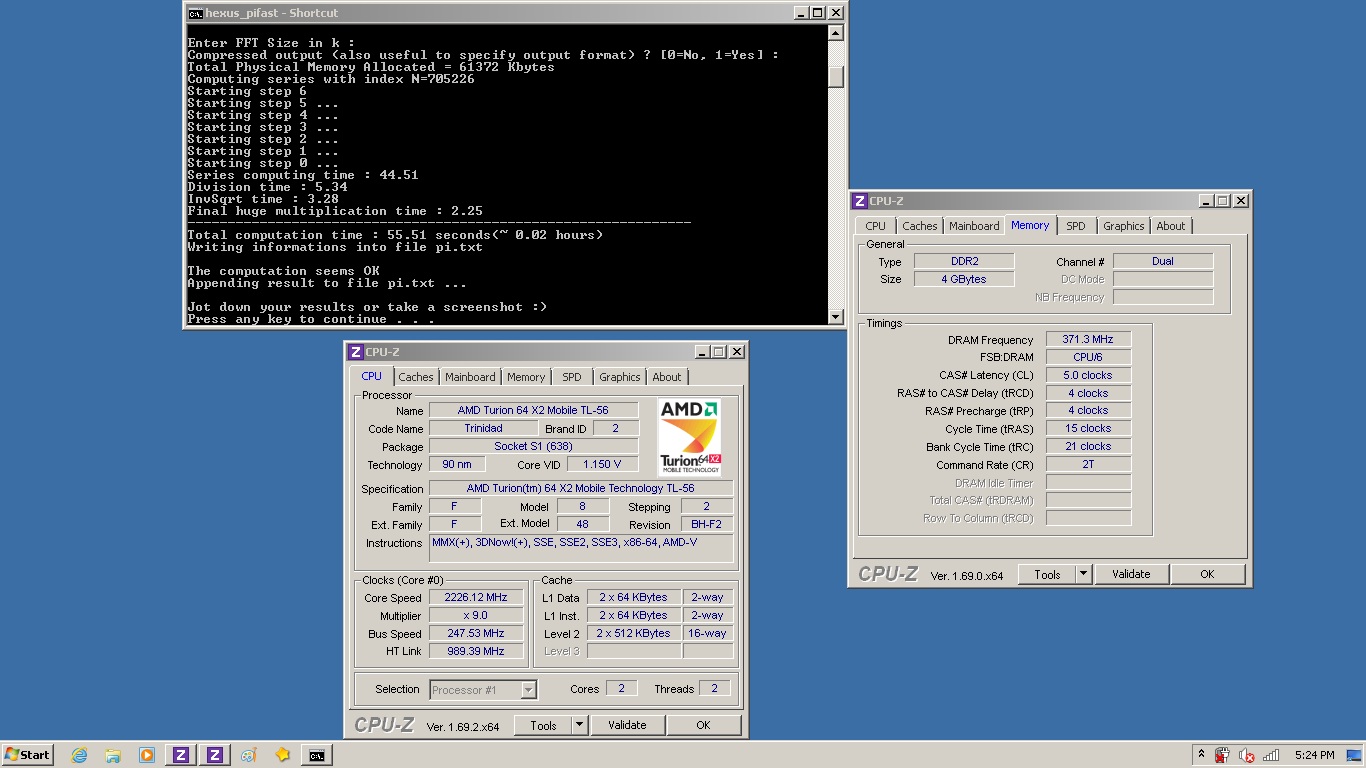
Task: Click Name field AMD Turion 64 X2 Mobile TL-56
Action: tap(533, 410)
